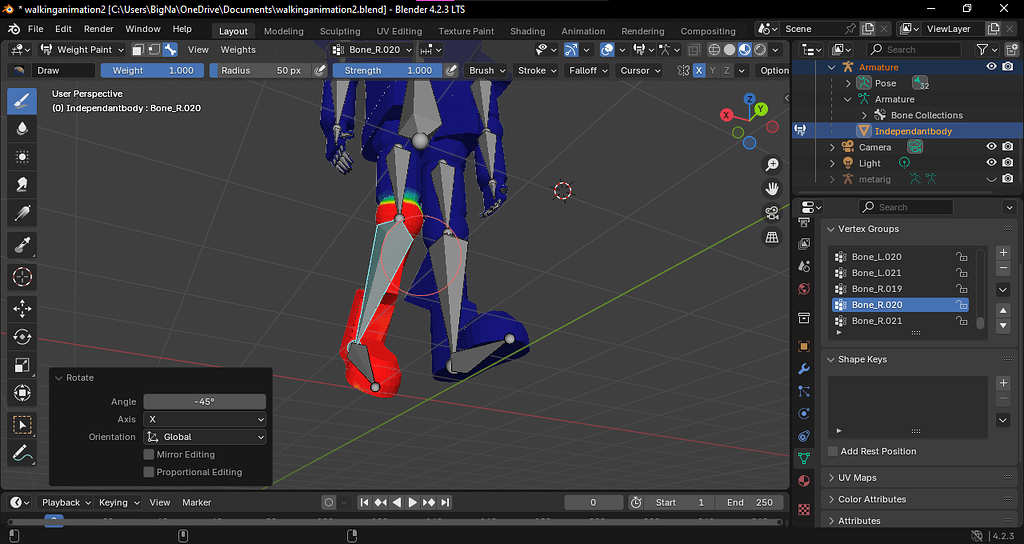Open the World properties tab
This screenshot has width=1024, height=544.
[x=804, y=289]
